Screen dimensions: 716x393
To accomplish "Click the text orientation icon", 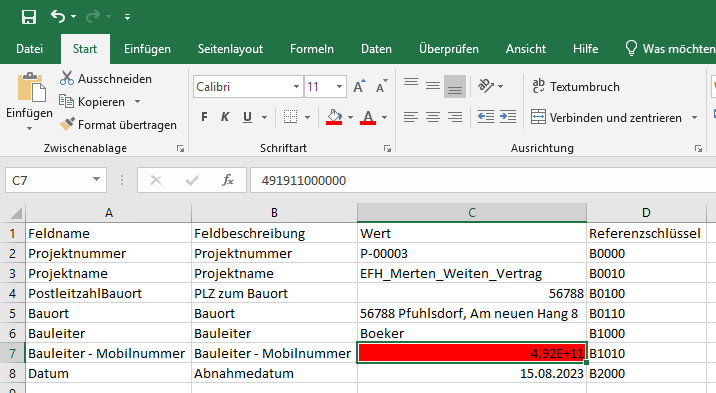I will (x=486, y=86).
